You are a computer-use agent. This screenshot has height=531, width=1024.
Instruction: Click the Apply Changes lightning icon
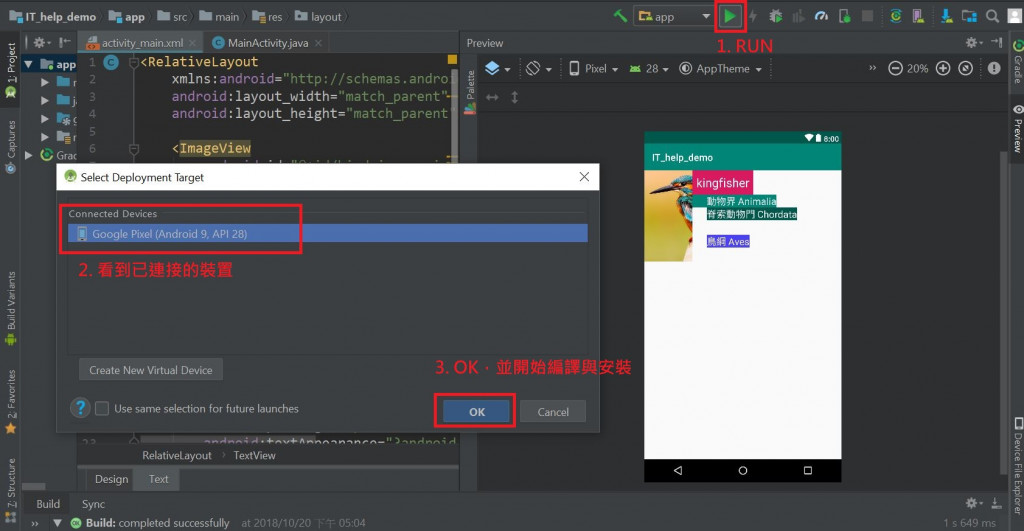click(x=753, y=16)
